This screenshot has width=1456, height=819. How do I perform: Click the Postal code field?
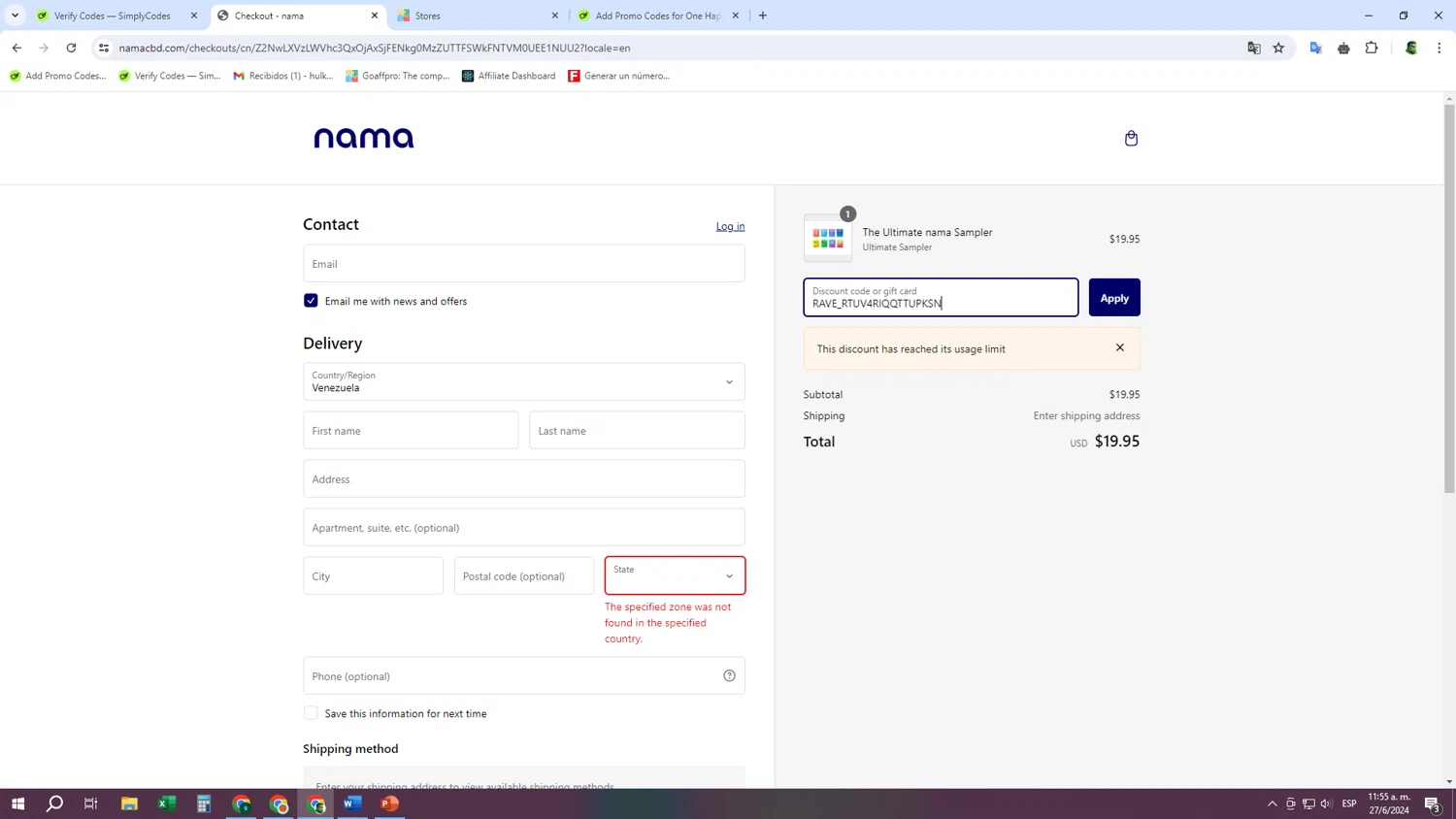pyautogui.click(x=524, y=575)
